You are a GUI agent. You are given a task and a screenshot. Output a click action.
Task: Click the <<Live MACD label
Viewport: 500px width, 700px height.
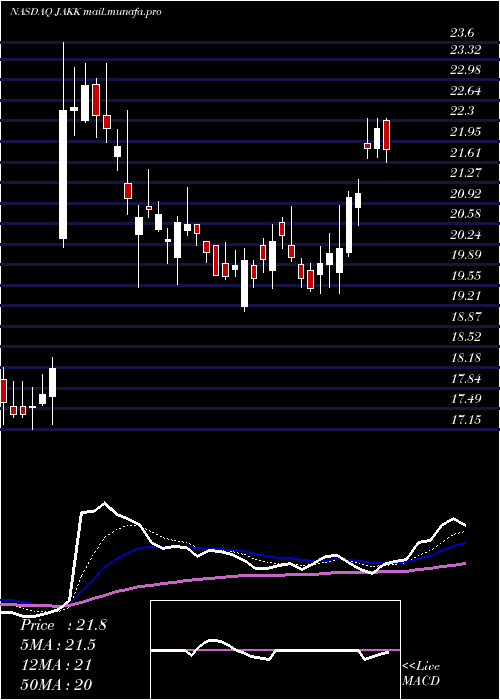421,674
